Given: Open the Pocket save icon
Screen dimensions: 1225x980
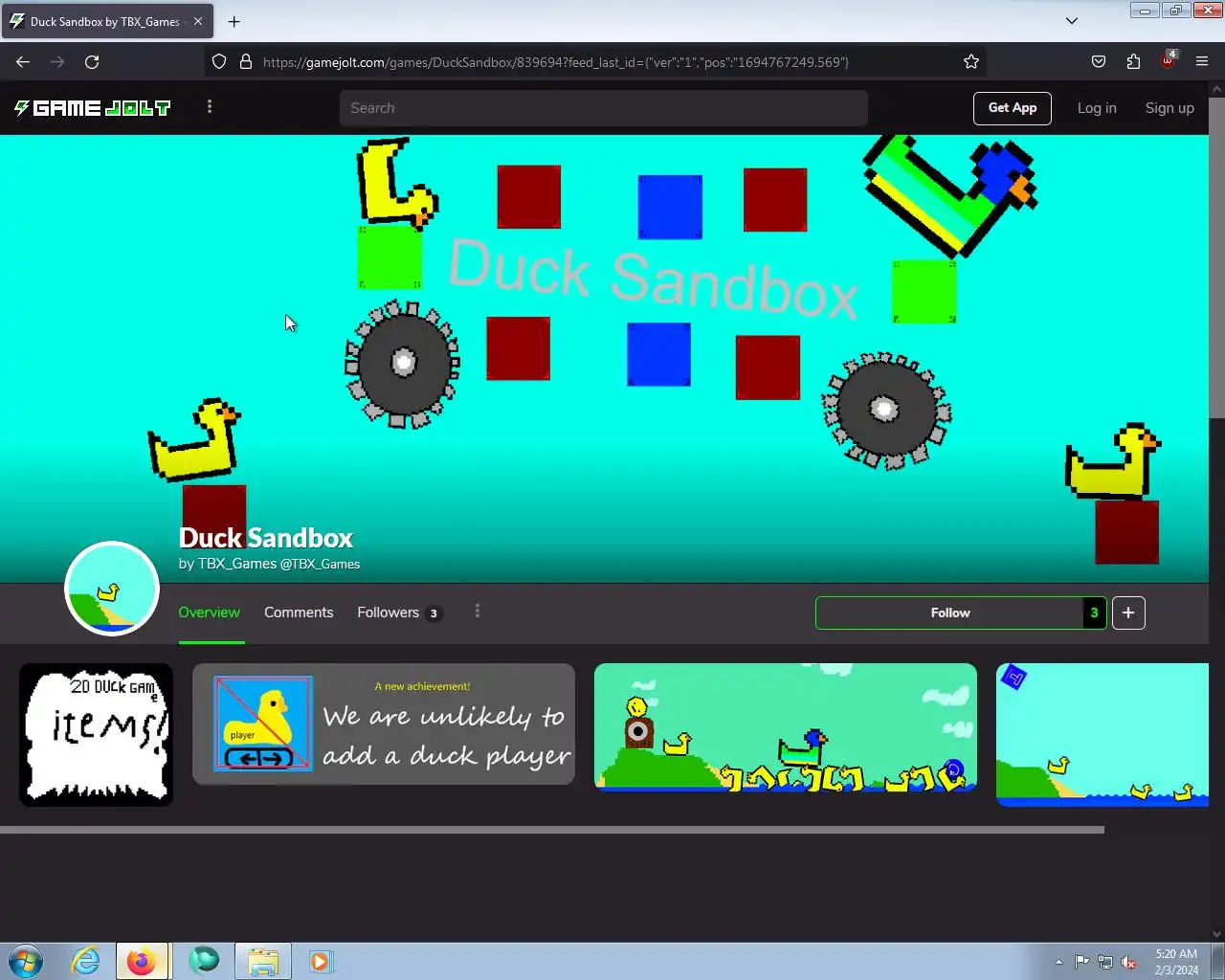Looking at the screenshot, I should coord(1099,62).
